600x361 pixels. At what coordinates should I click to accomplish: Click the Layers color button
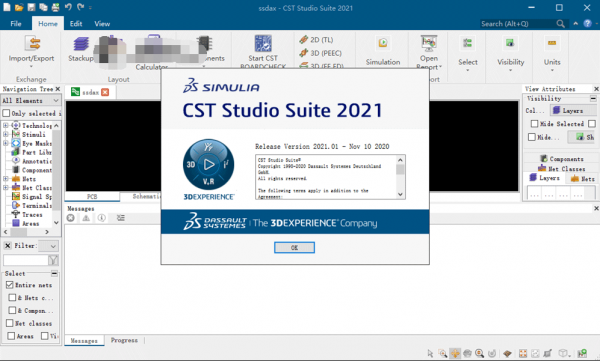click(572, 111)
